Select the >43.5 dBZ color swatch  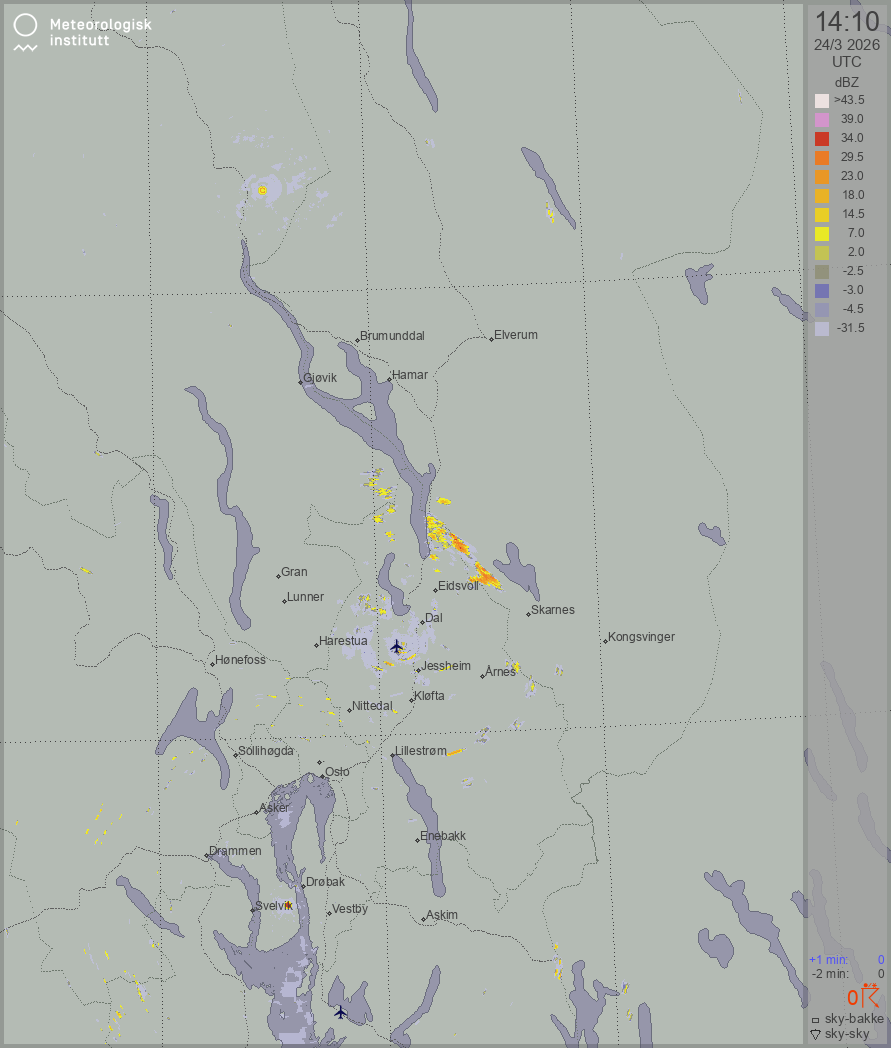822,100
